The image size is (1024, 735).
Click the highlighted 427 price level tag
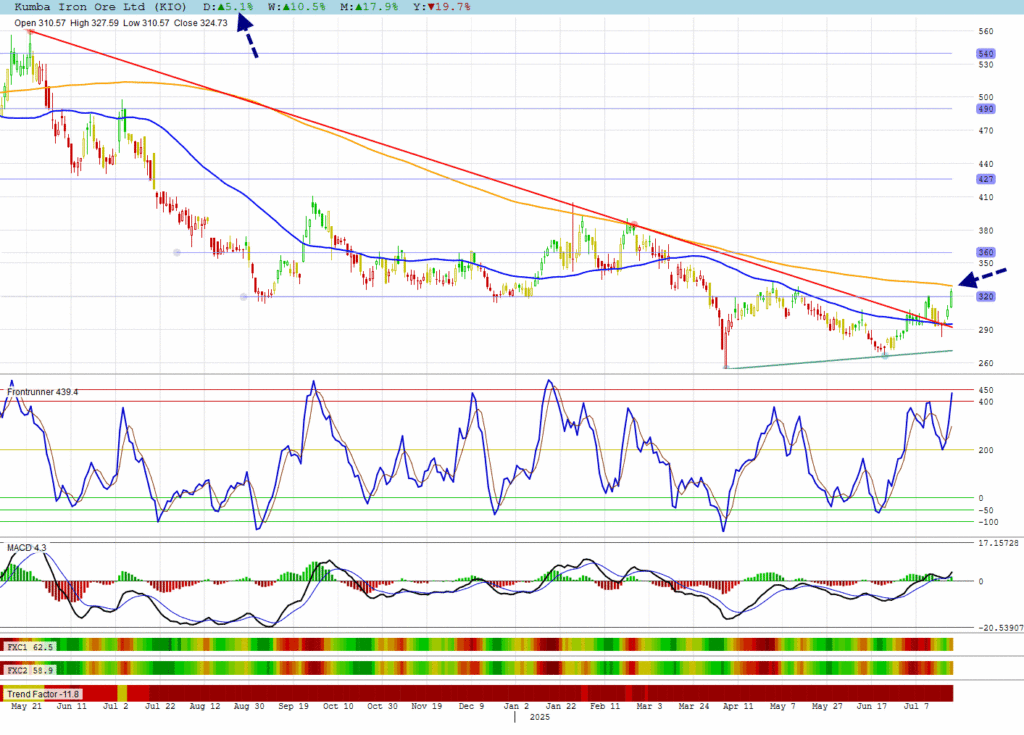[x=985, y=179]
